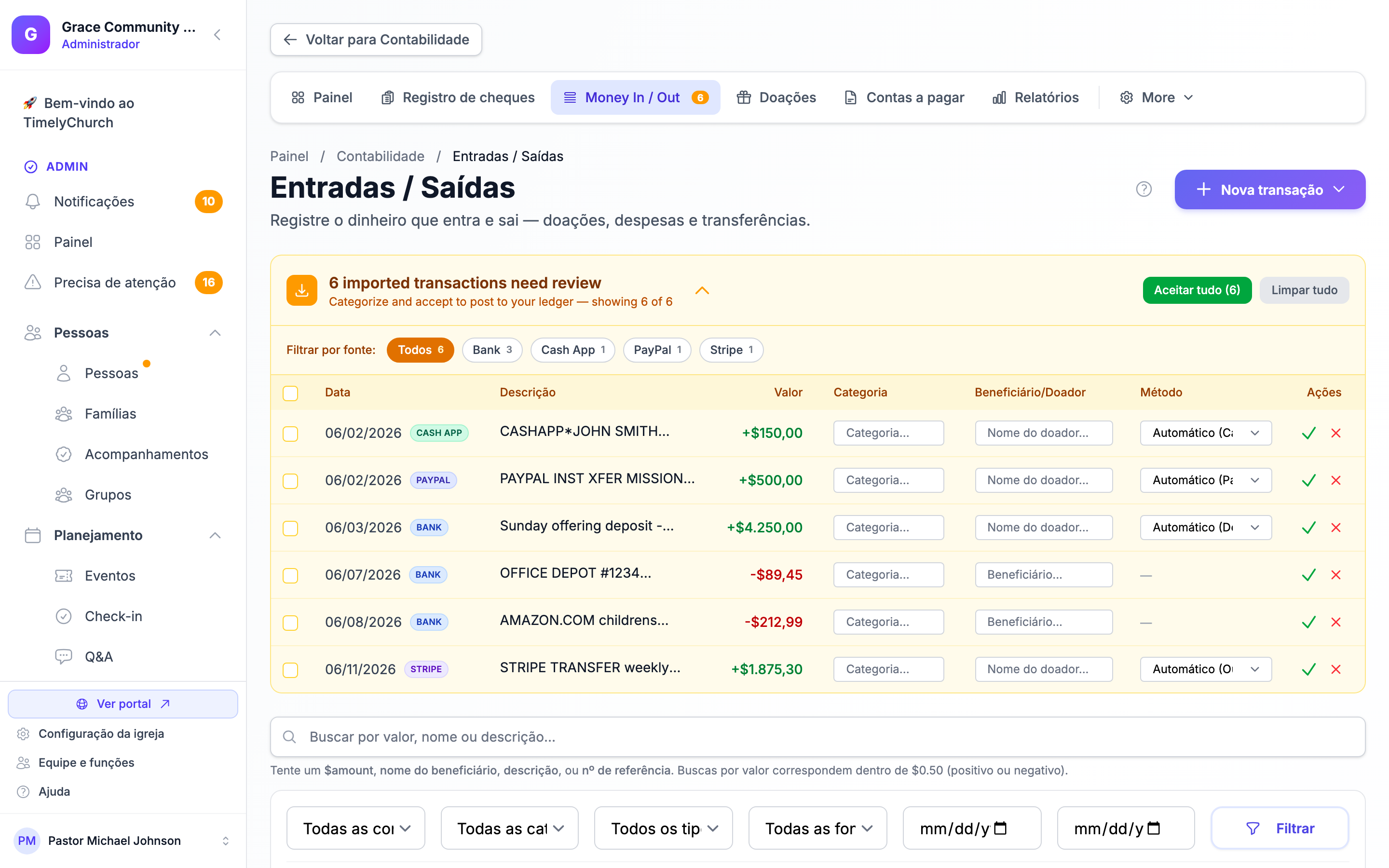Click the Nova transação button
The image size is (1389, 868).
[1269, 190]
